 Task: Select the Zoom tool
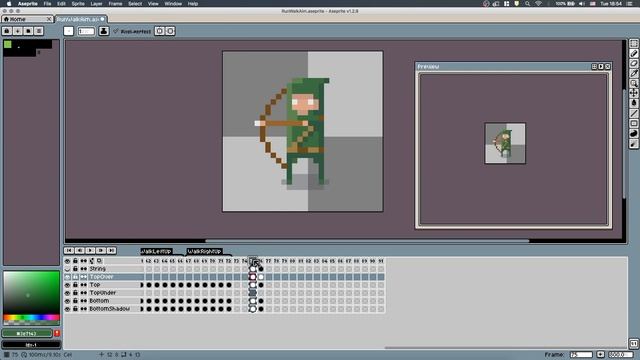(633, 83)
